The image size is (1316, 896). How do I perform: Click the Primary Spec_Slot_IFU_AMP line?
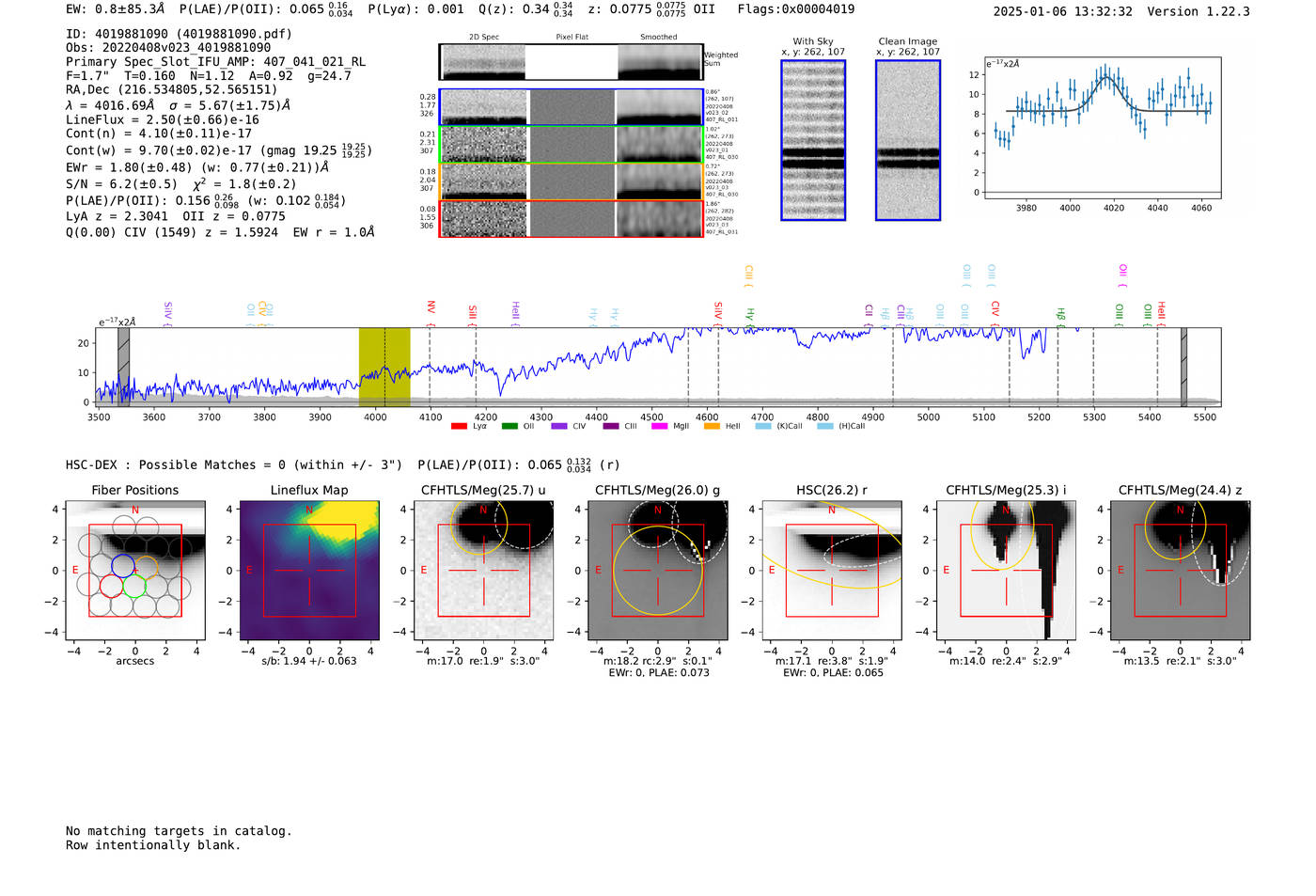pos(216,62)
